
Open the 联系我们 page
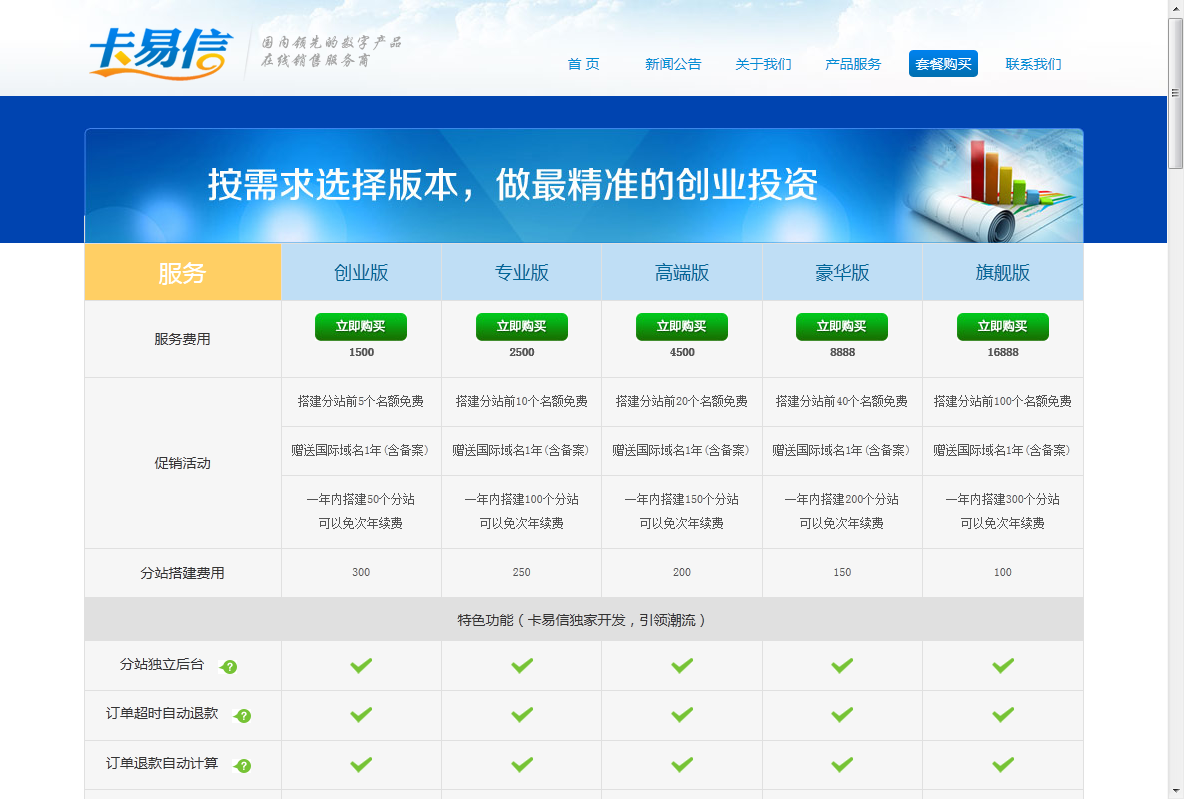tap(1033, 63)
